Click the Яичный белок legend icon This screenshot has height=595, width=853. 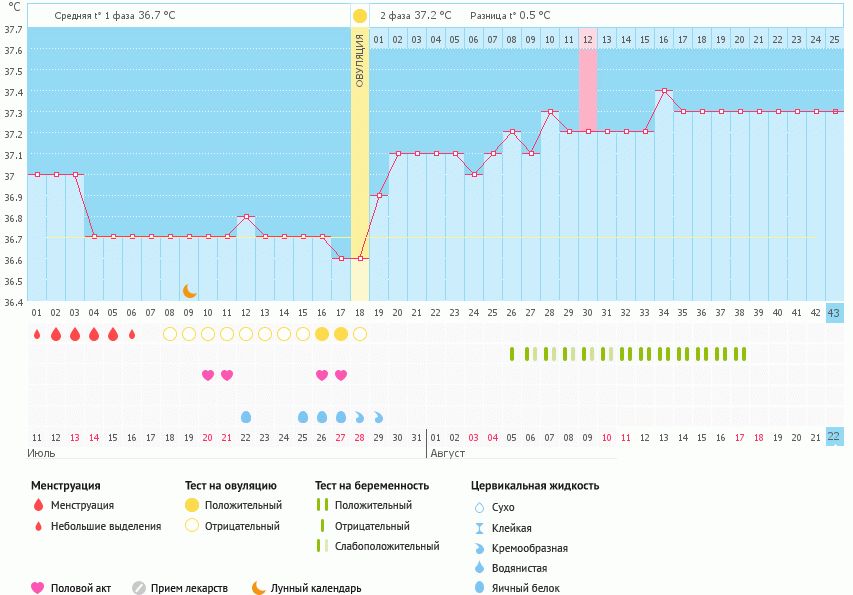point(479,588)
